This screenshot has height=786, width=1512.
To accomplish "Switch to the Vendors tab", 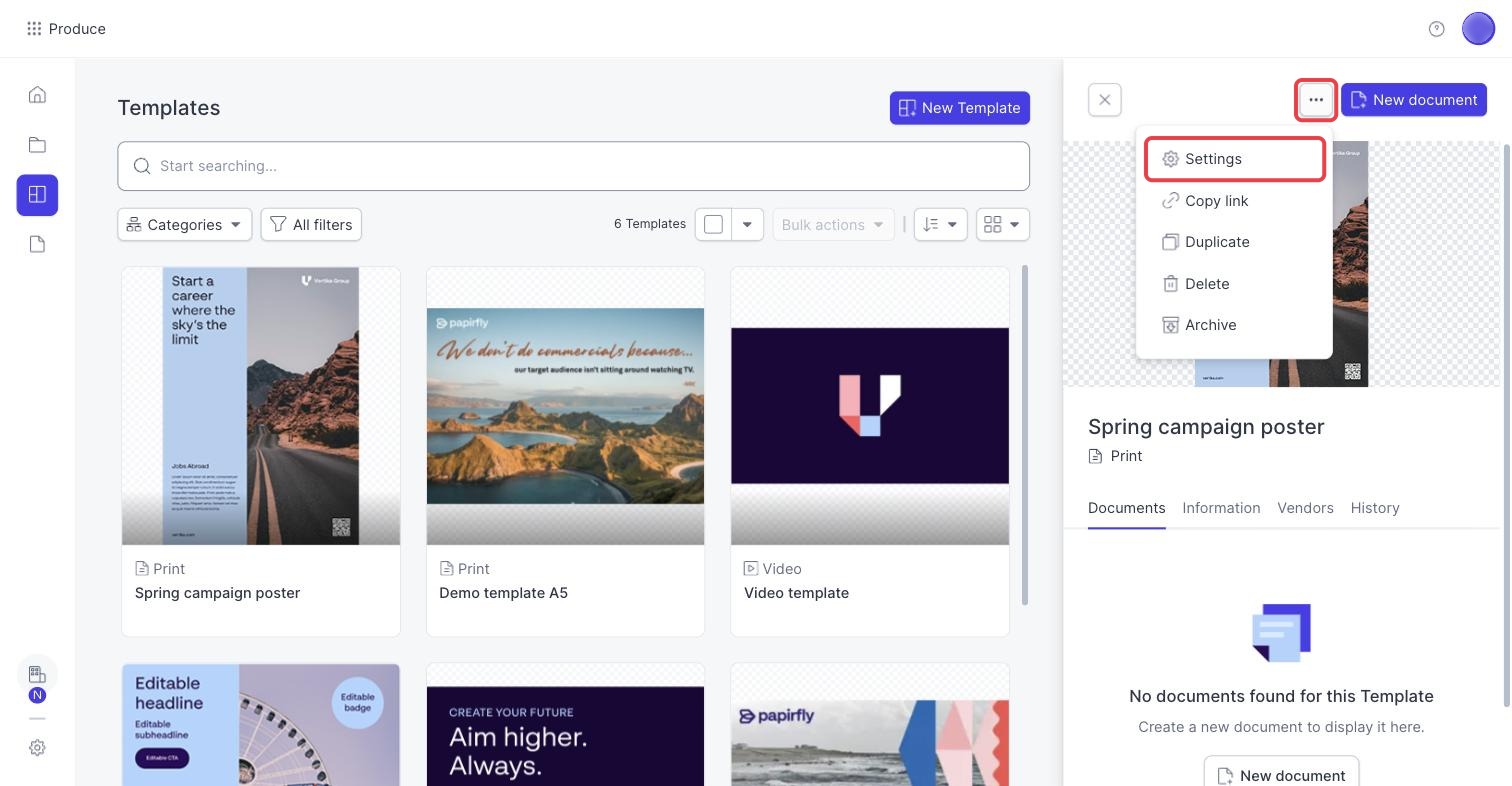I will [1305, 508].
